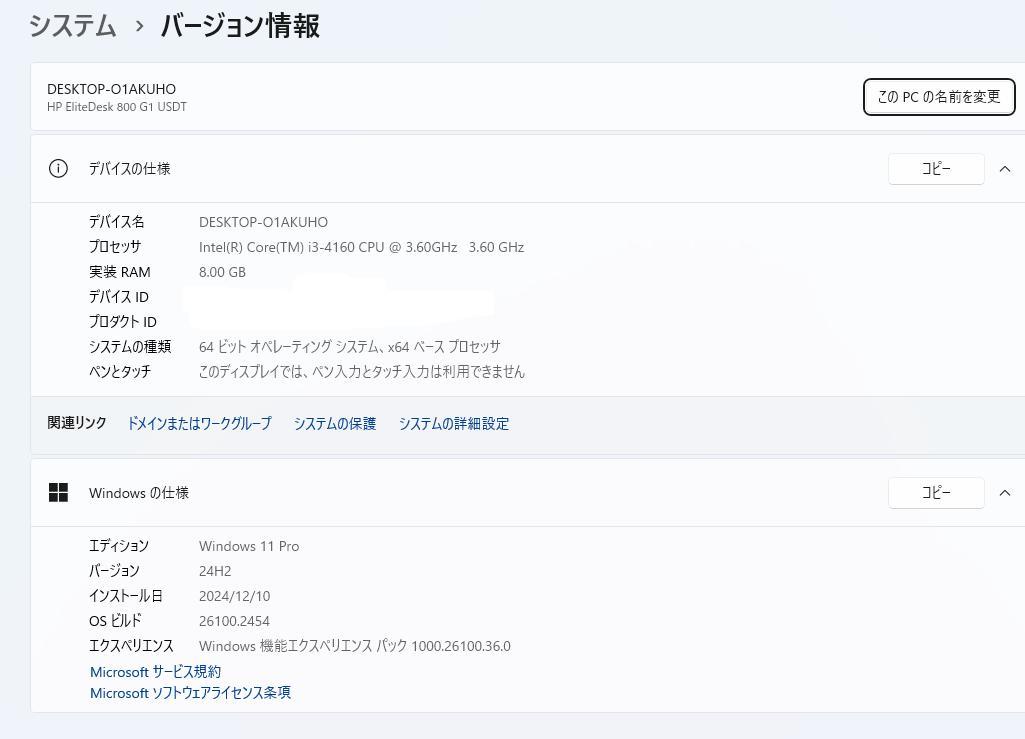Copy Windows specifications with コピー button
1025x739 pixels.
click(936, 492)
